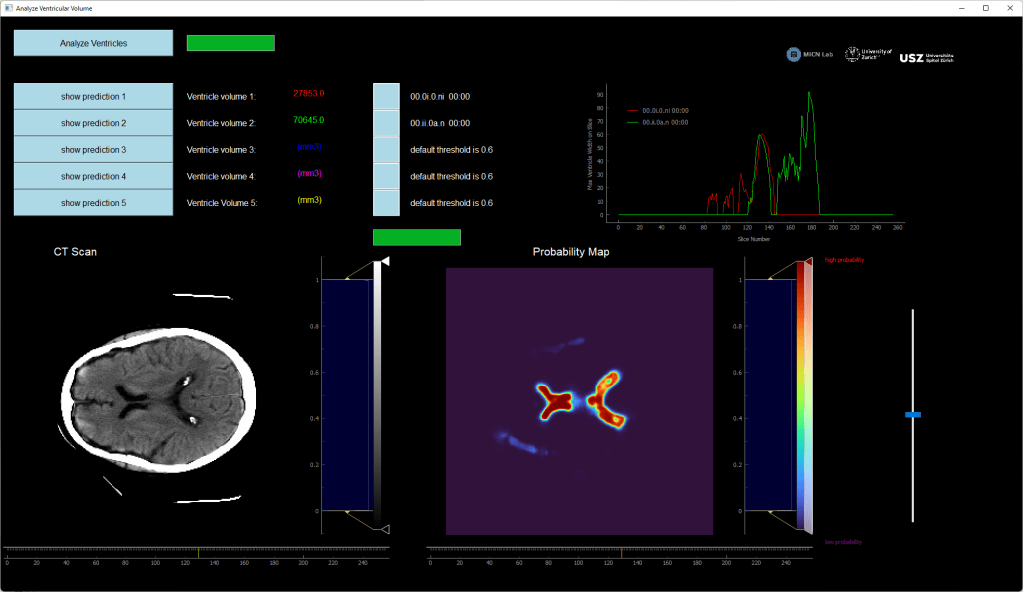Click small square button beside 00.ii.0a.n
Image resolution: width=1023 pixels, height=592 pixels.
386,123
